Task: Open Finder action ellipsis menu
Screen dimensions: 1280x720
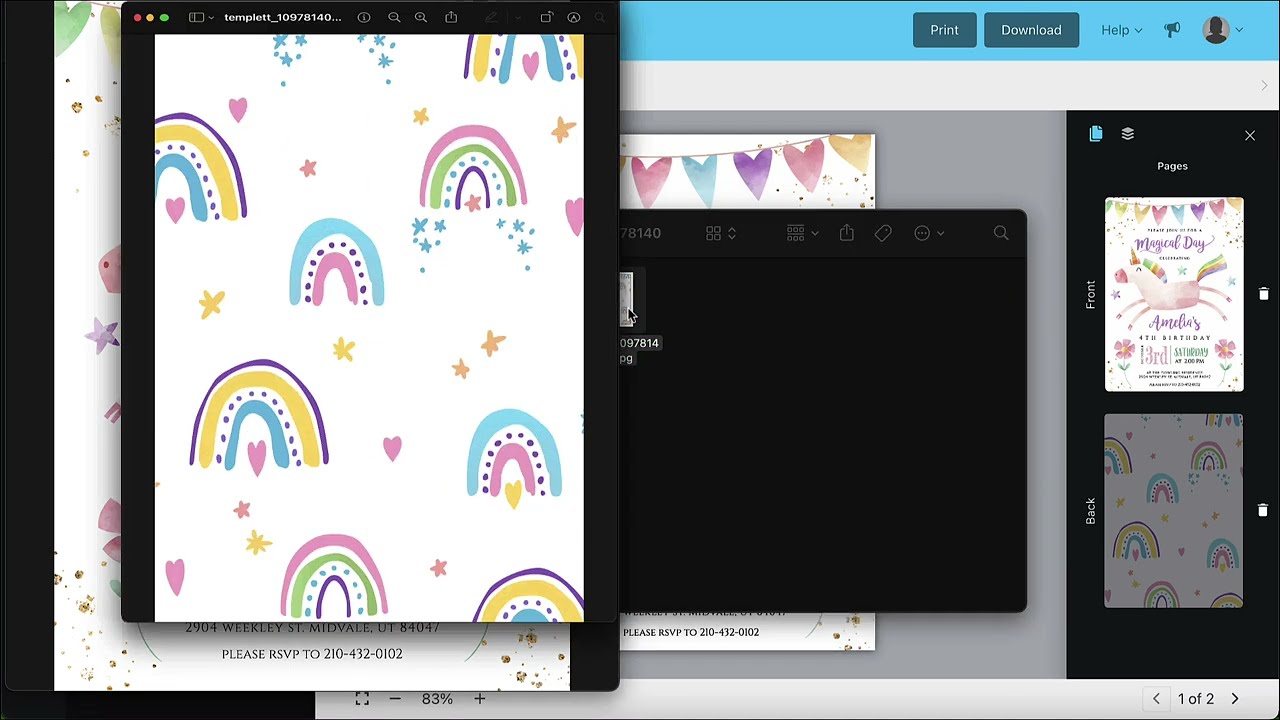Action: click(922, 233)
